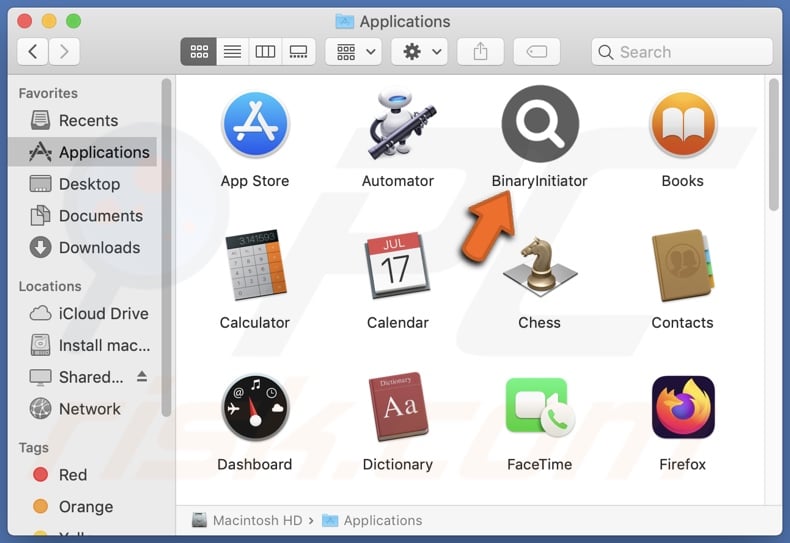Screen dimensions: 790x543
Task: Switch to icon view
Action: pyautogui.click(x=199, y=51)
